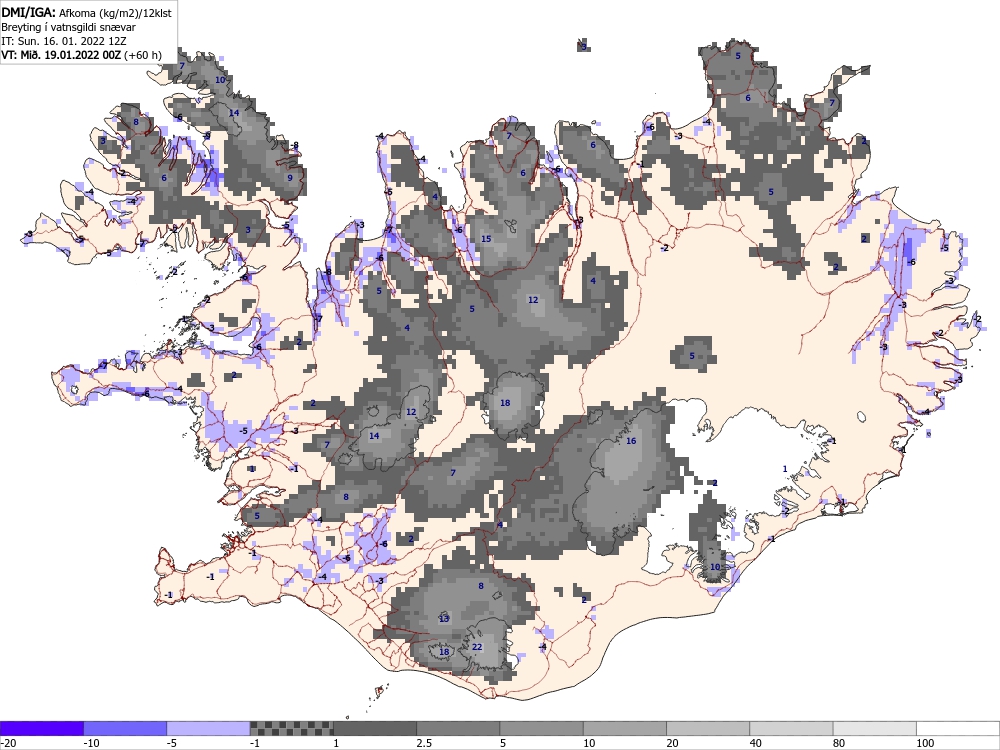1000x750 pixels.
Task: Click the '22' value on the southern glacier
Action: click(x=477, y=647)
